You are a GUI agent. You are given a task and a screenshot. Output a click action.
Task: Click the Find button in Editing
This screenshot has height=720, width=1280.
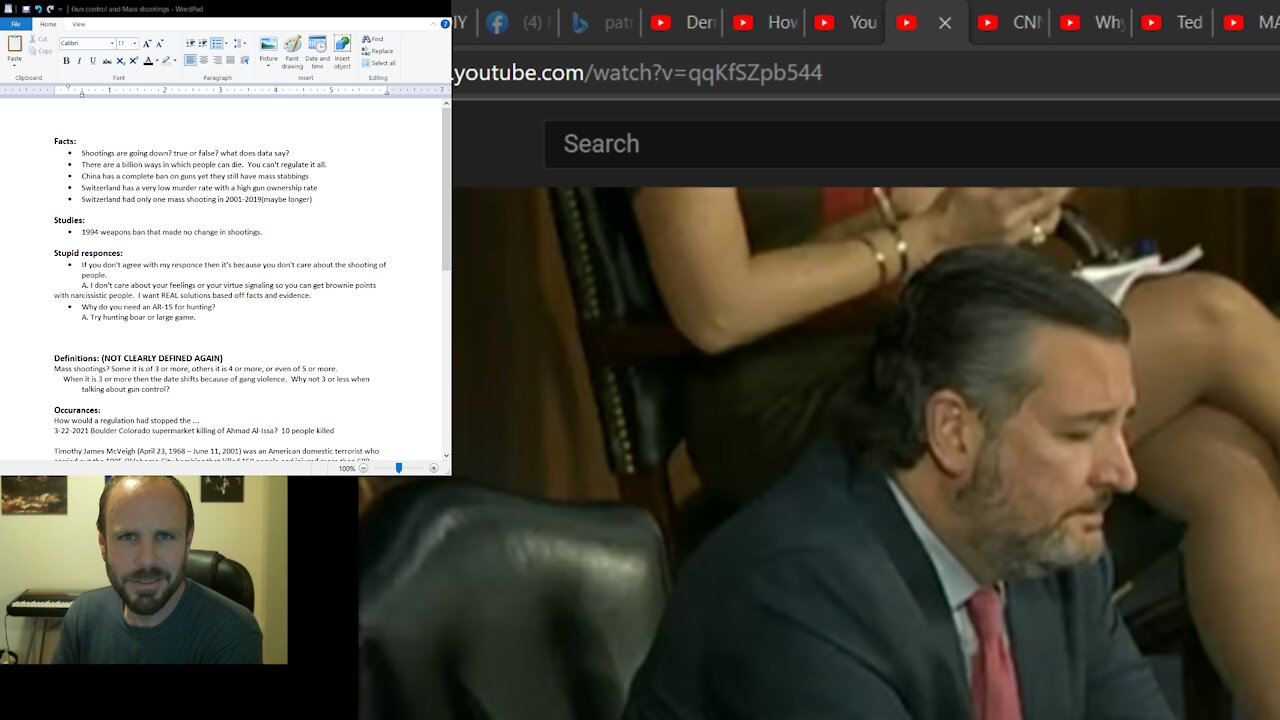[x=371, y=39]
